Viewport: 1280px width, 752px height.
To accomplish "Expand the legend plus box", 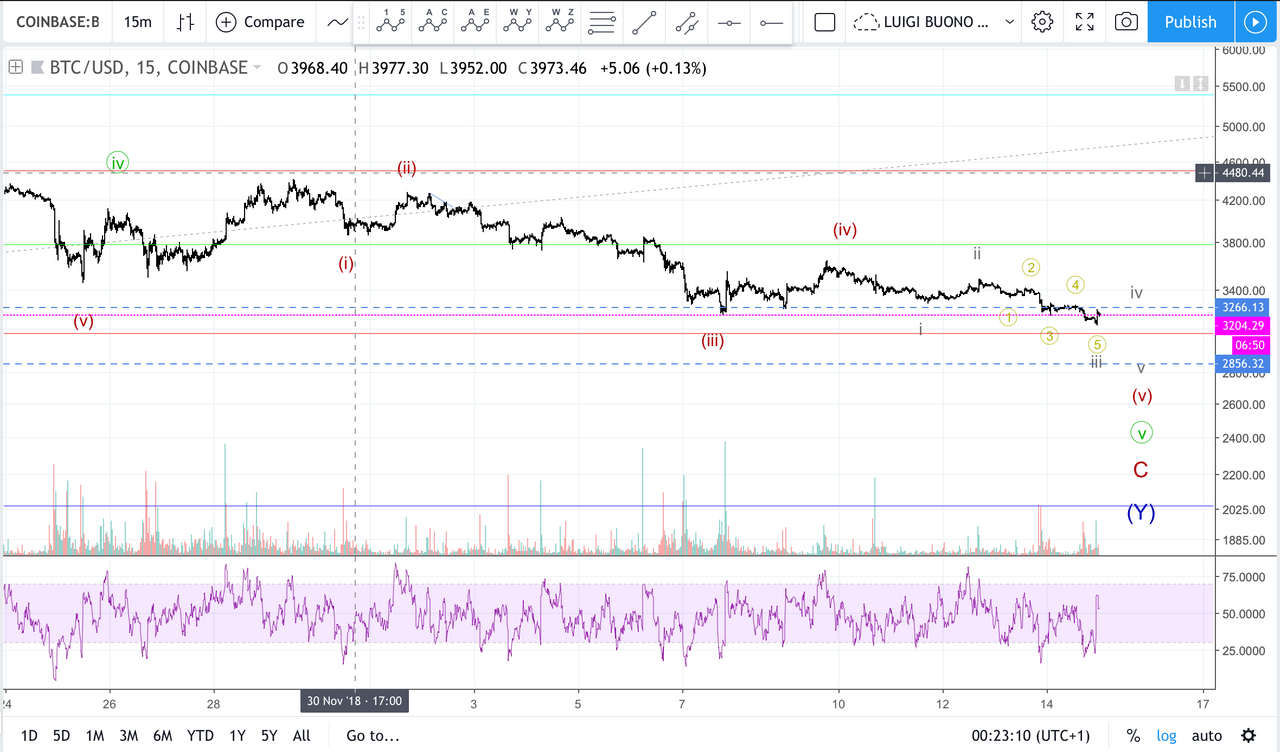I will [15, 68].
